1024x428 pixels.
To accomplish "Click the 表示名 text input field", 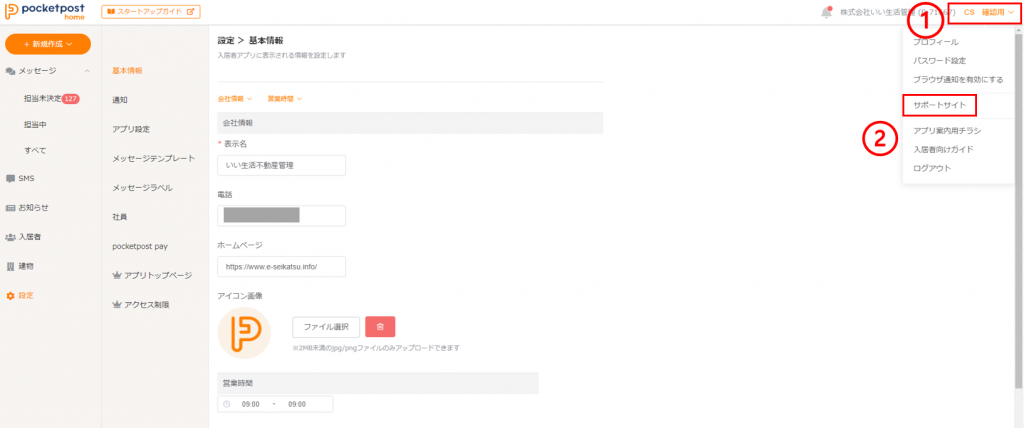I will 281,165.
